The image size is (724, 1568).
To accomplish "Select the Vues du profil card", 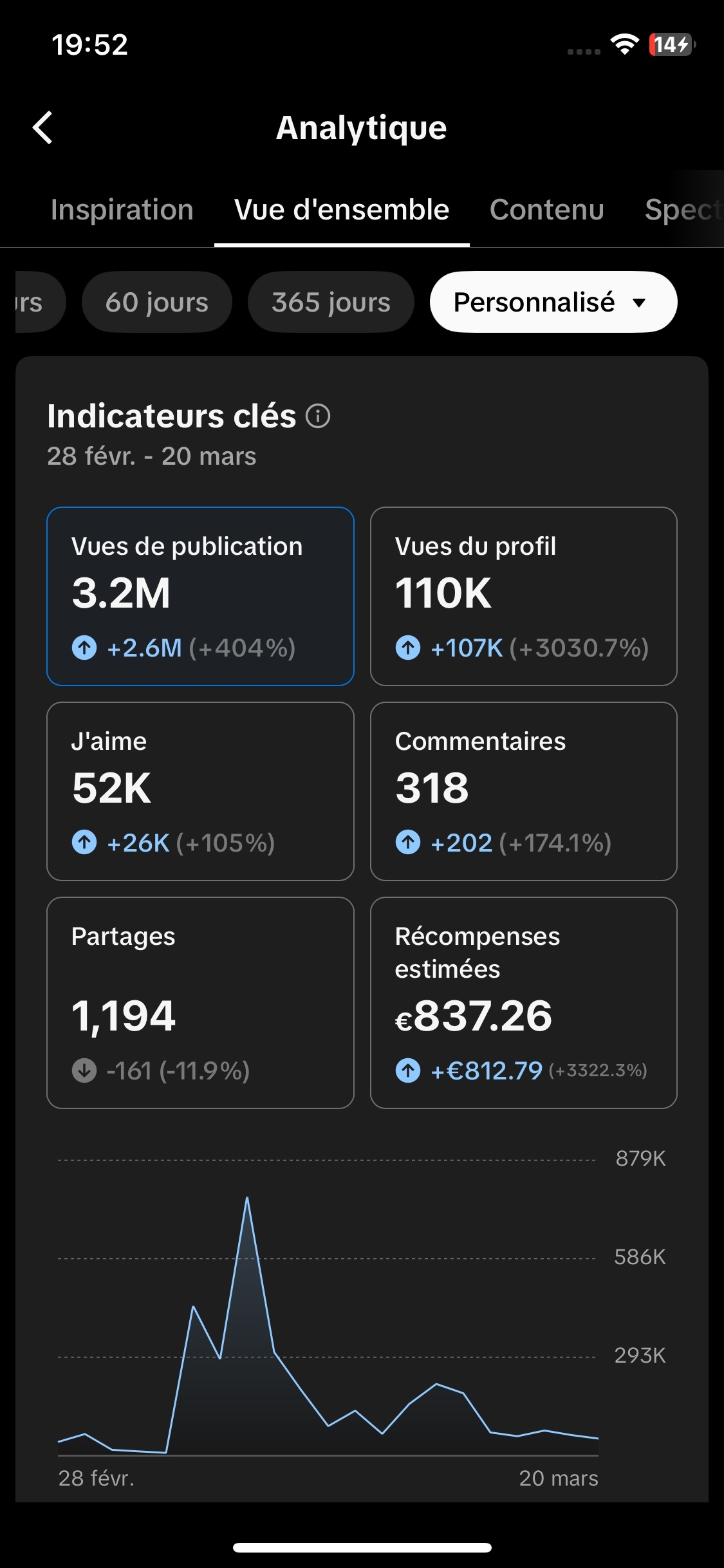I will pos(524,596).
